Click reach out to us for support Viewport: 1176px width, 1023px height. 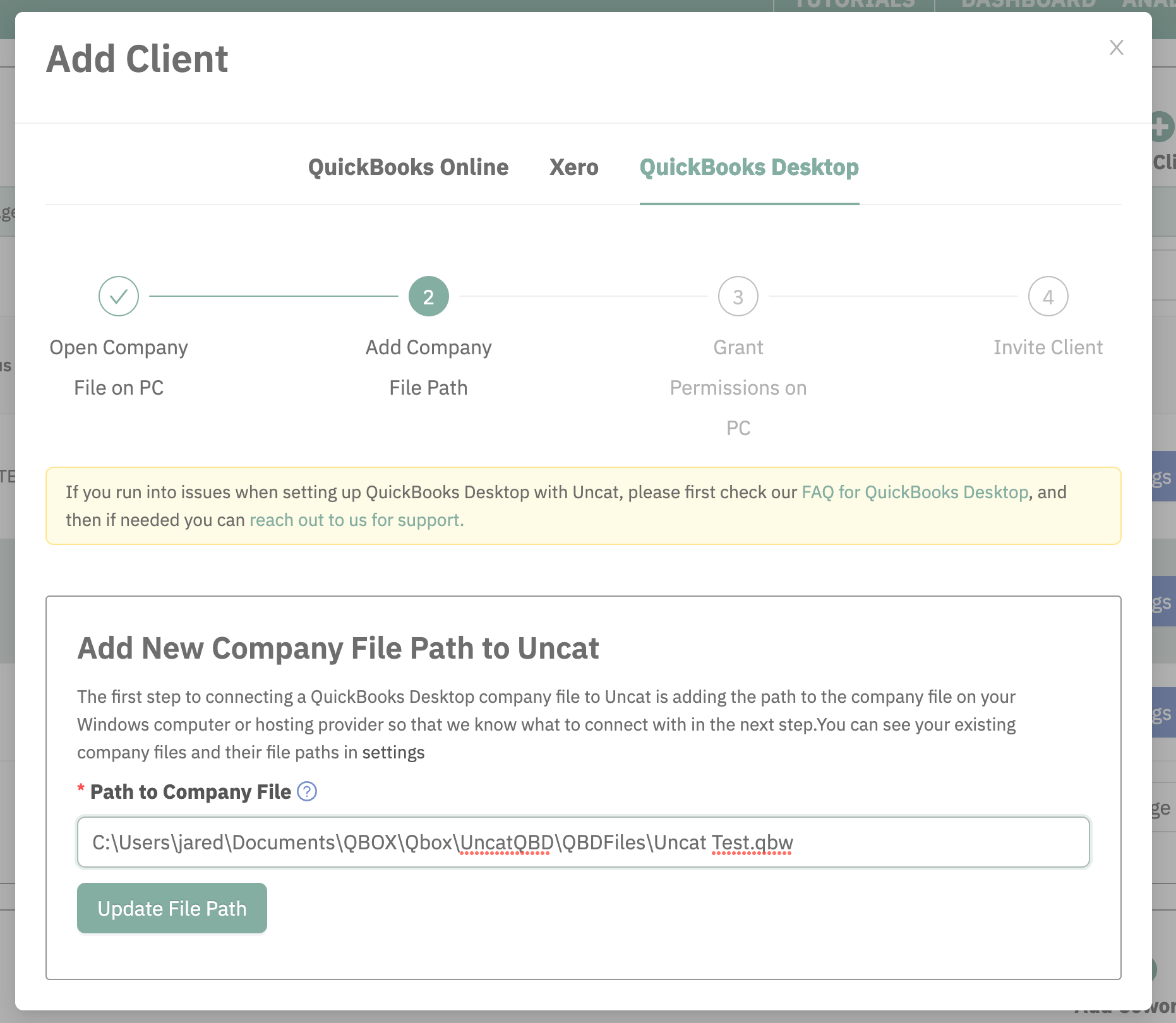pos(357,520)
